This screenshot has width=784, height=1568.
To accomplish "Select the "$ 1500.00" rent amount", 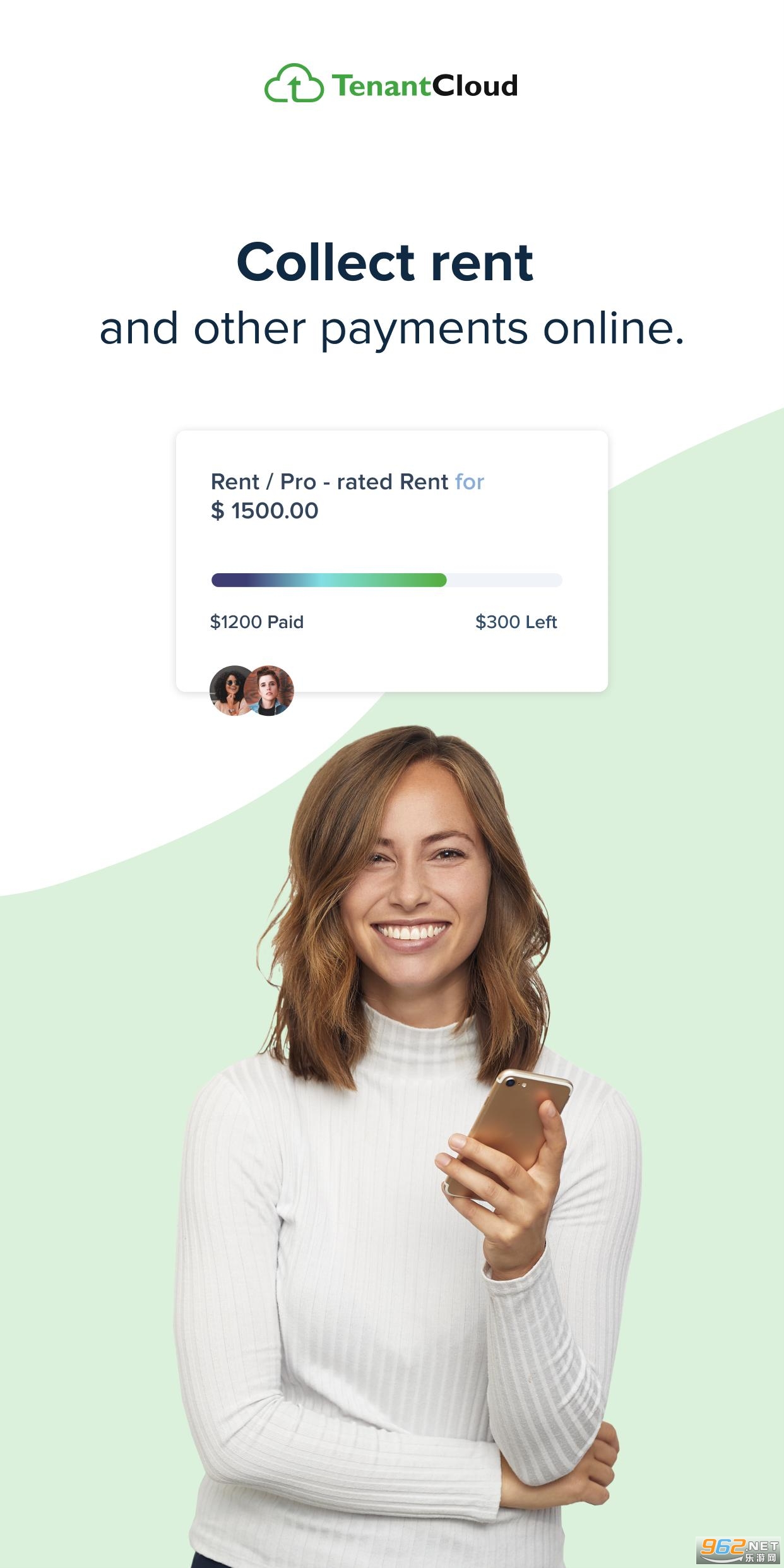I will pyautogui.click(x=264, y=511).
